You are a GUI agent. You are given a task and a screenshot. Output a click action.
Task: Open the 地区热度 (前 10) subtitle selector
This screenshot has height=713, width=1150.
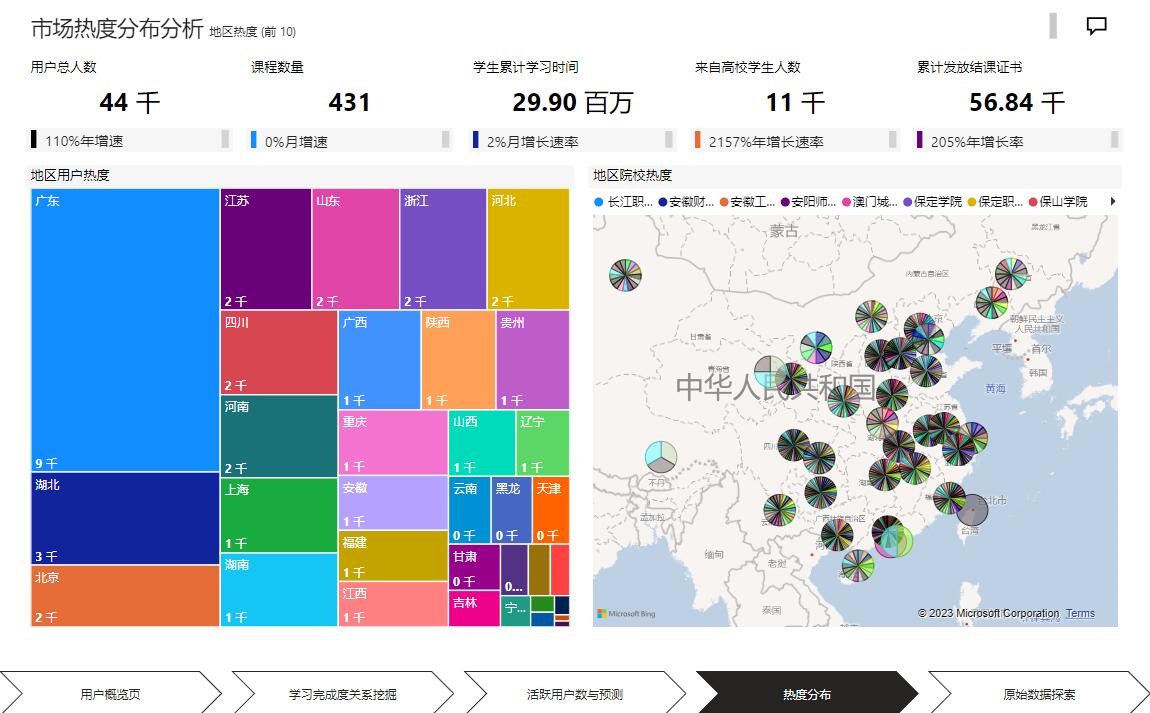pyautogui.click(x=252, y=32)
